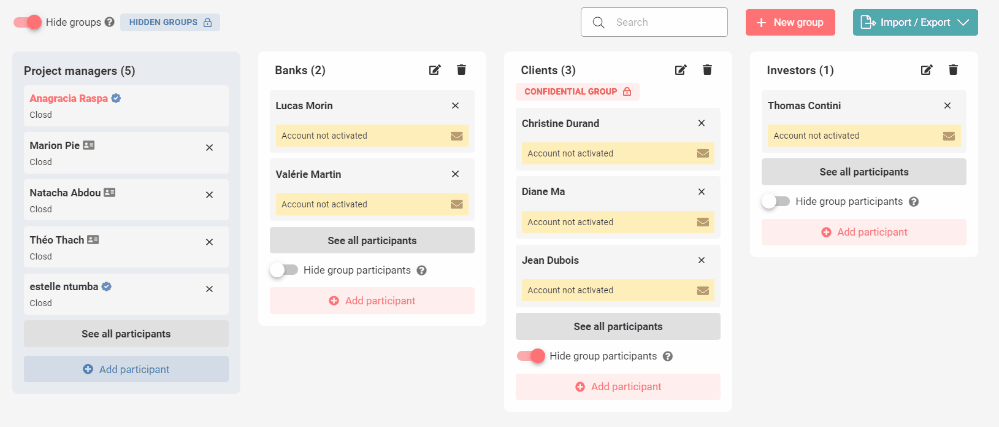
Task: Disable Hide group participants for Clients
Action: tap(531, 356)
